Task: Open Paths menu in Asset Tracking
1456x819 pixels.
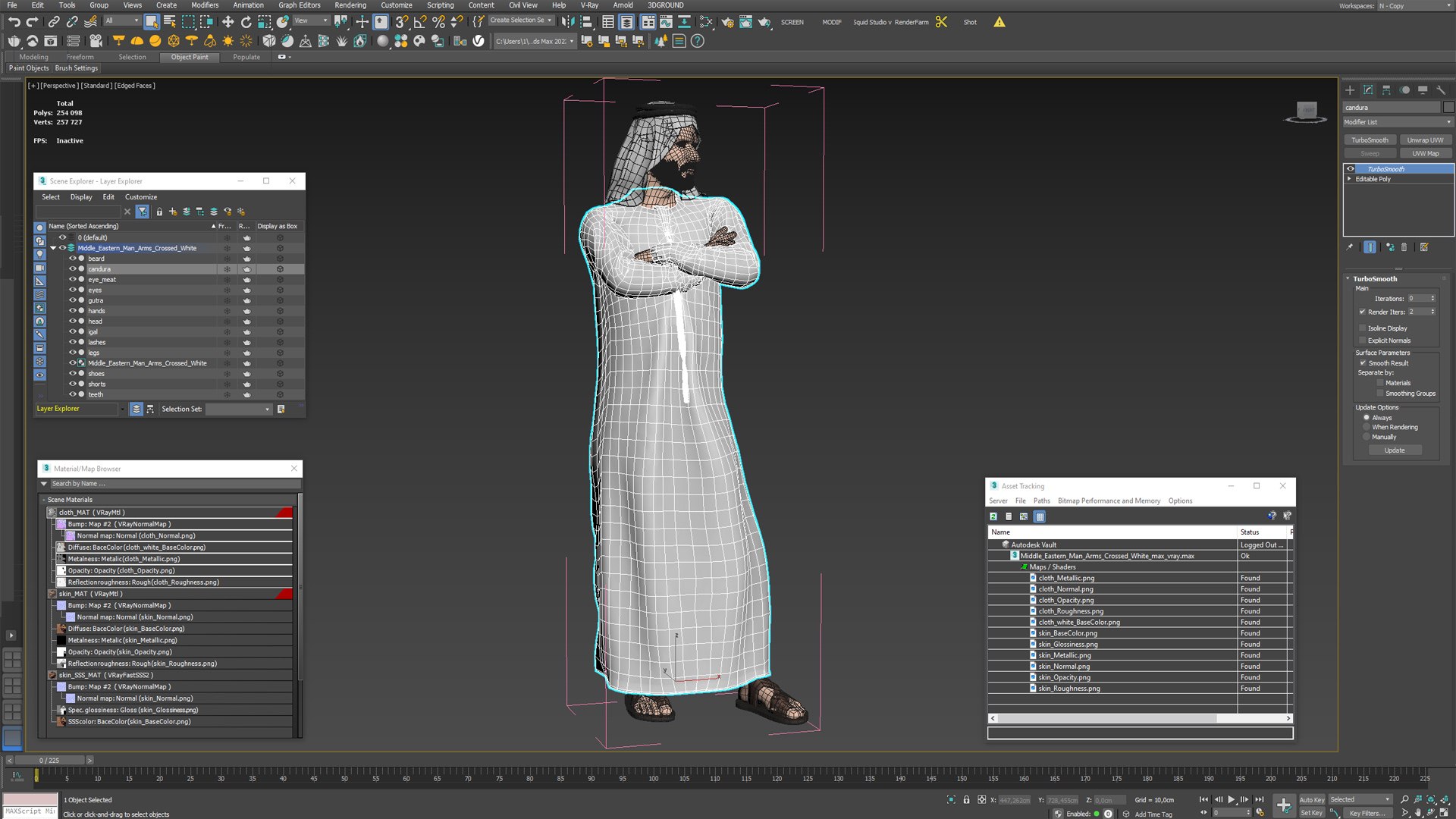Action: point(1041,501)
